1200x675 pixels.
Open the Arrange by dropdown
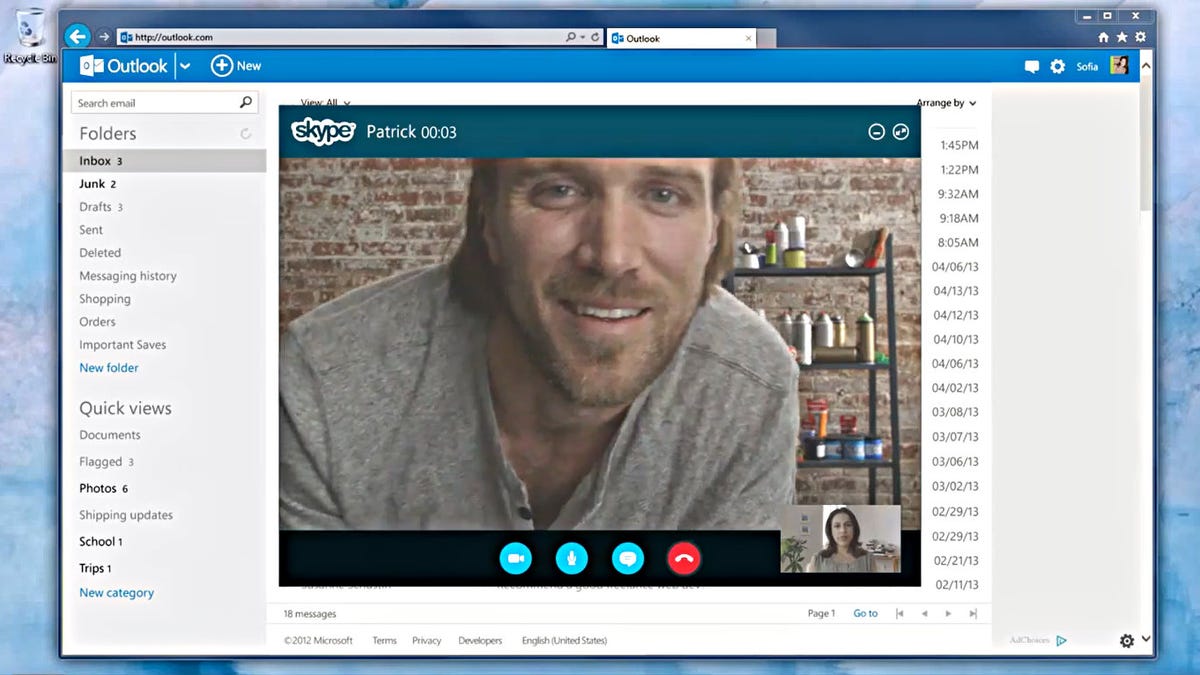coord(945,103)
